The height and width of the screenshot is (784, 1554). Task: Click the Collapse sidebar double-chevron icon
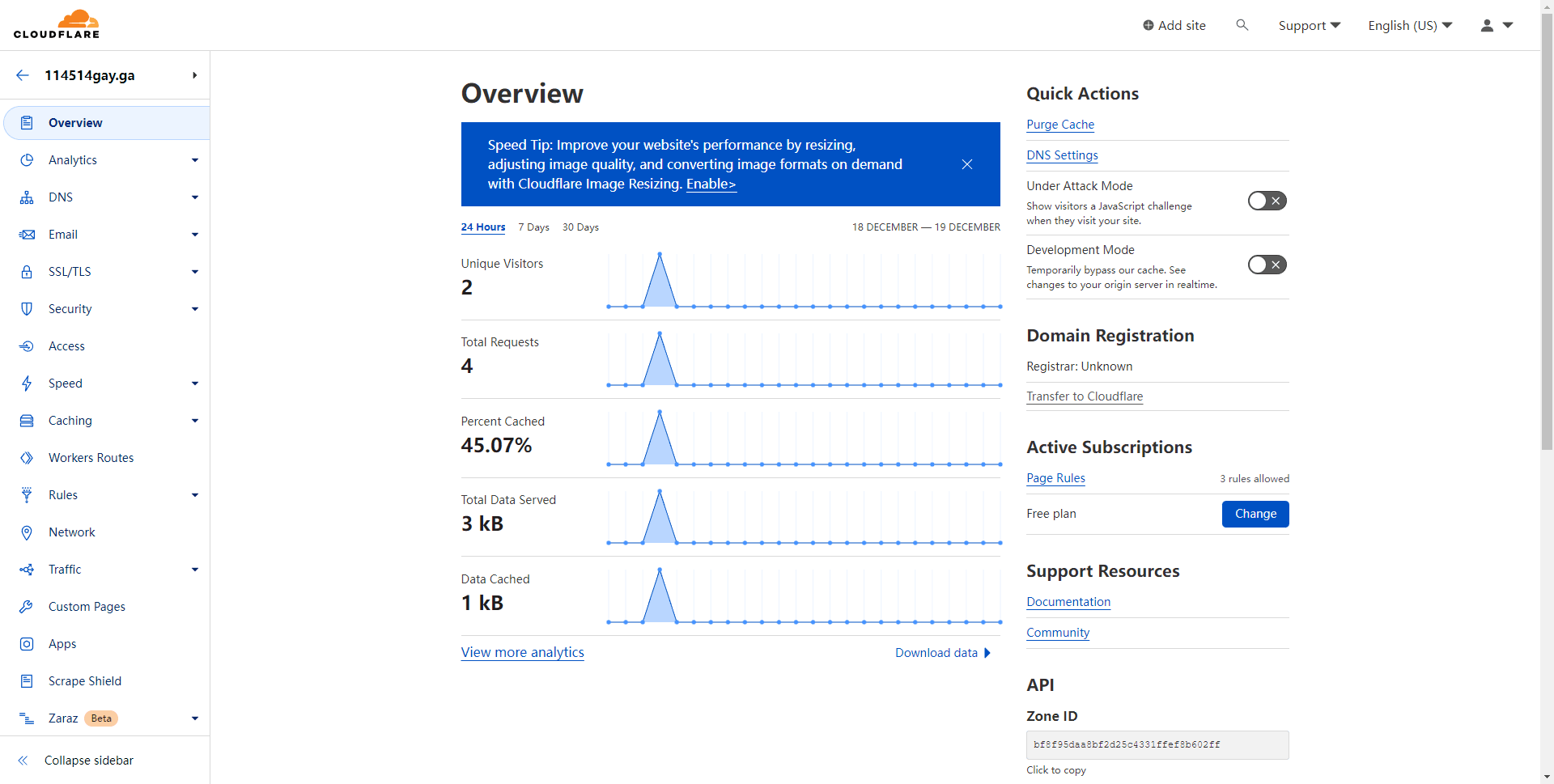coord(23,761)
